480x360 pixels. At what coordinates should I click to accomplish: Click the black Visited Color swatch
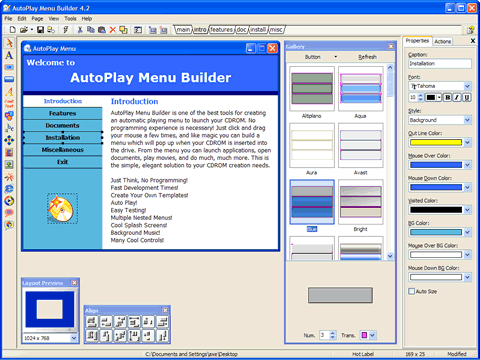click(x=436, y=210)
